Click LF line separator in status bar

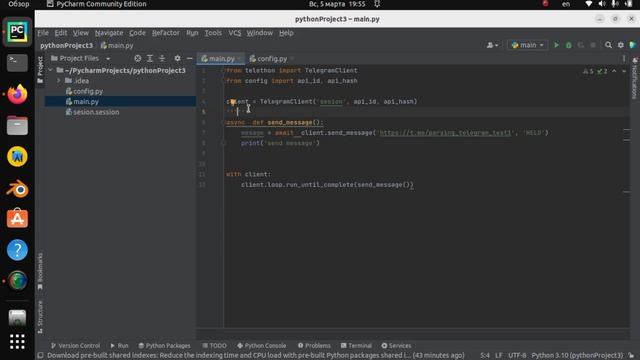498,356
